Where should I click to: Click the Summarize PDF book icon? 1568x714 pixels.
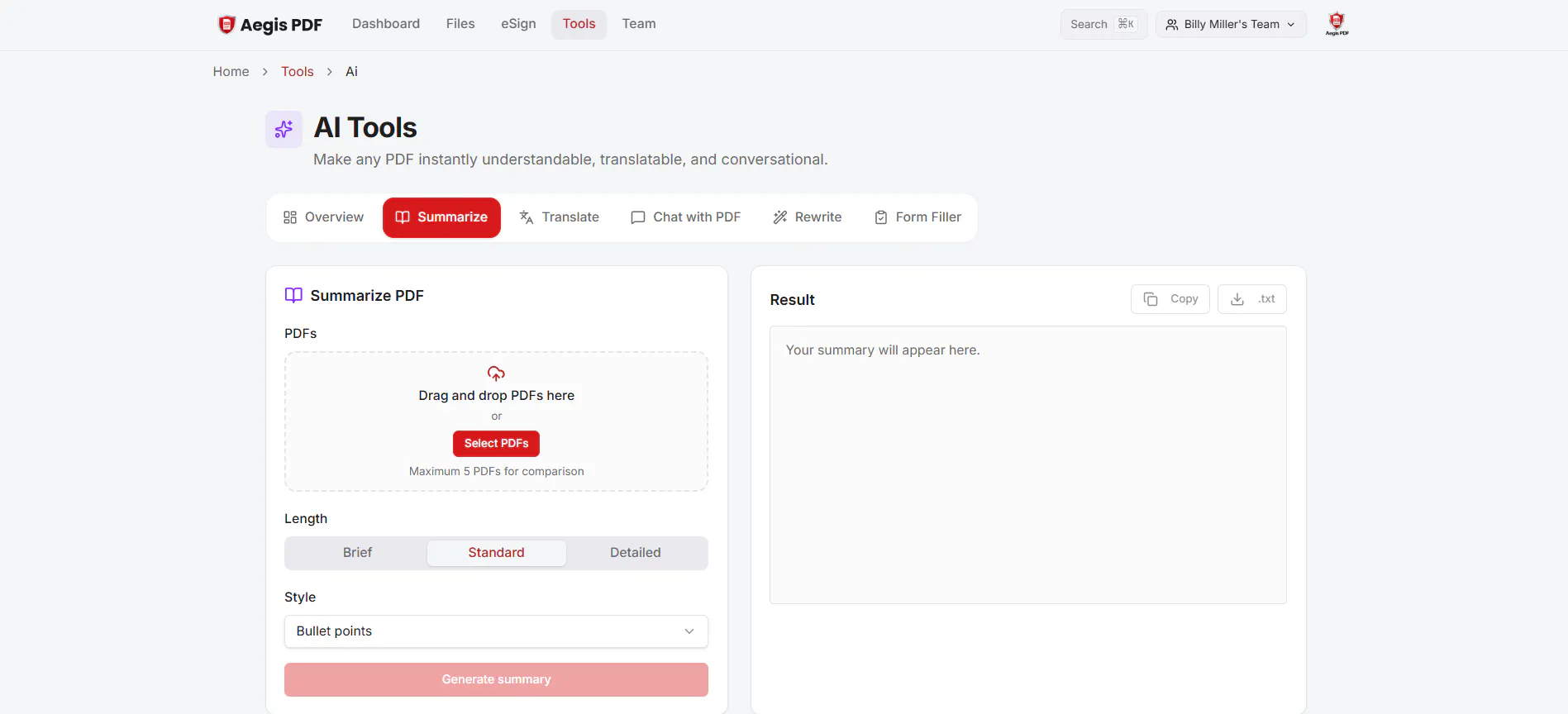point(293,295)
